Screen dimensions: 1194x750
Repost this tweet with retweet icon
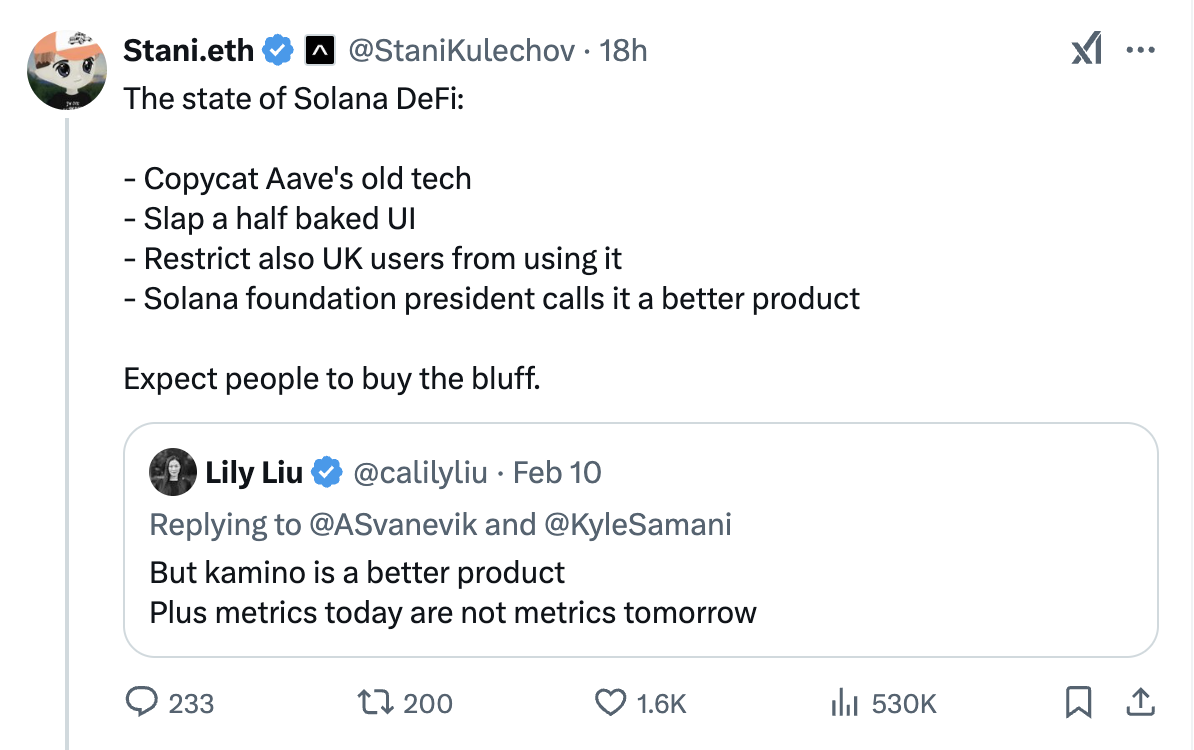(x=376, y=703)
